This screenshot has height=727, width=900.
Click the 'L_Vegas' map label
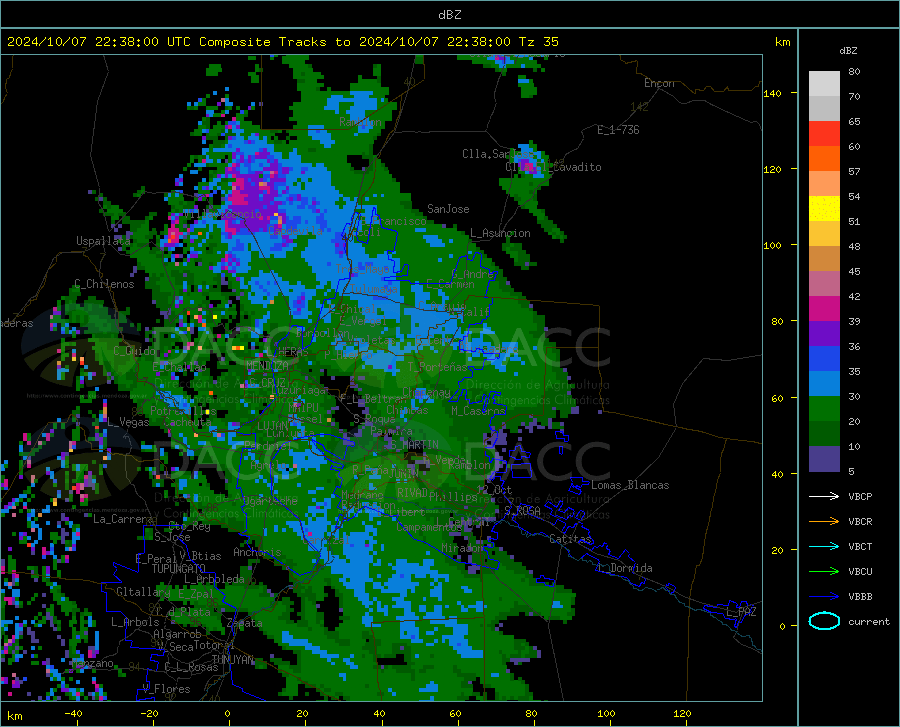[x=128, y=422]
